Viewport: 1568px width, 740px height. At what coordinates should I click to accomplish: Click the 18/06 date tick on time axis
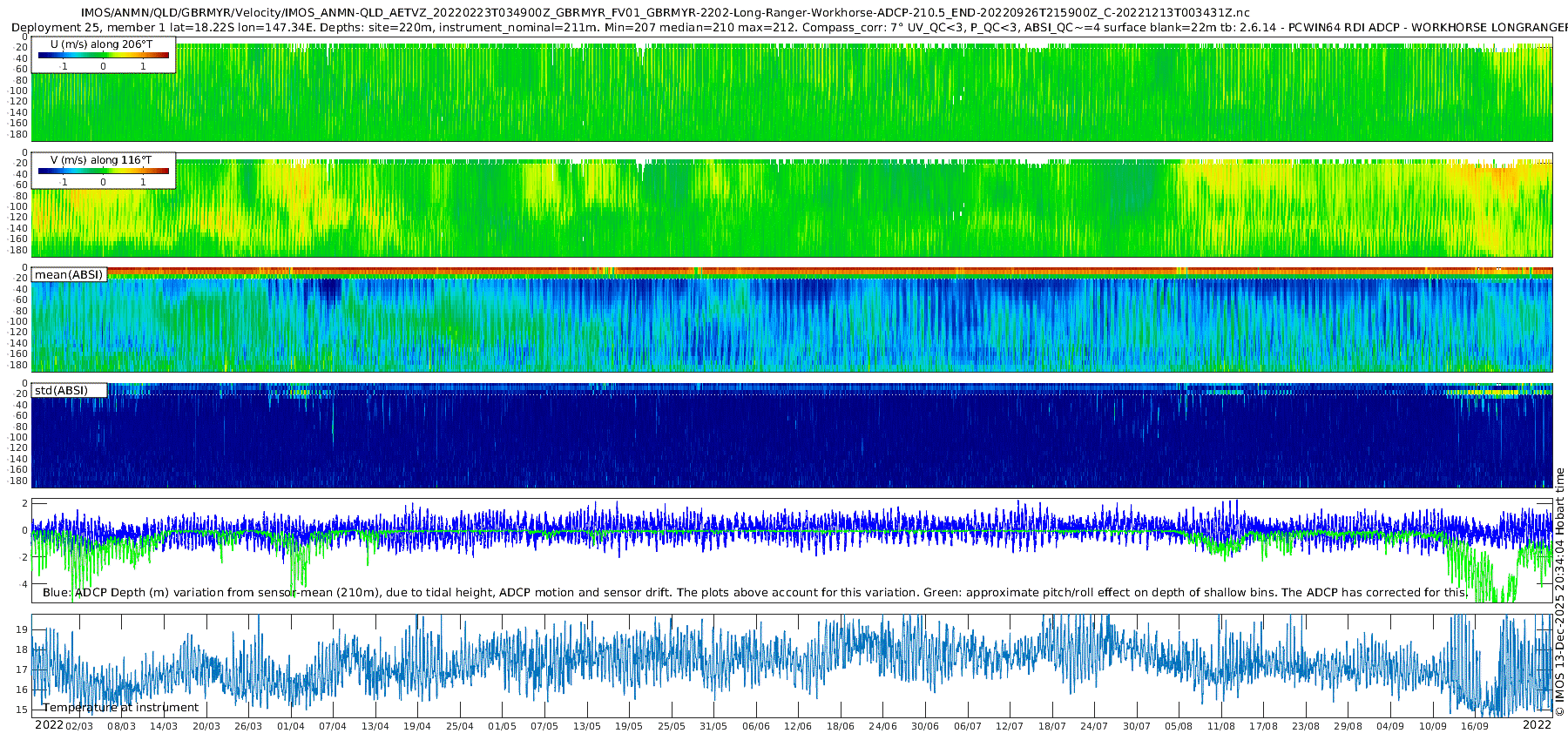(840, 726)
